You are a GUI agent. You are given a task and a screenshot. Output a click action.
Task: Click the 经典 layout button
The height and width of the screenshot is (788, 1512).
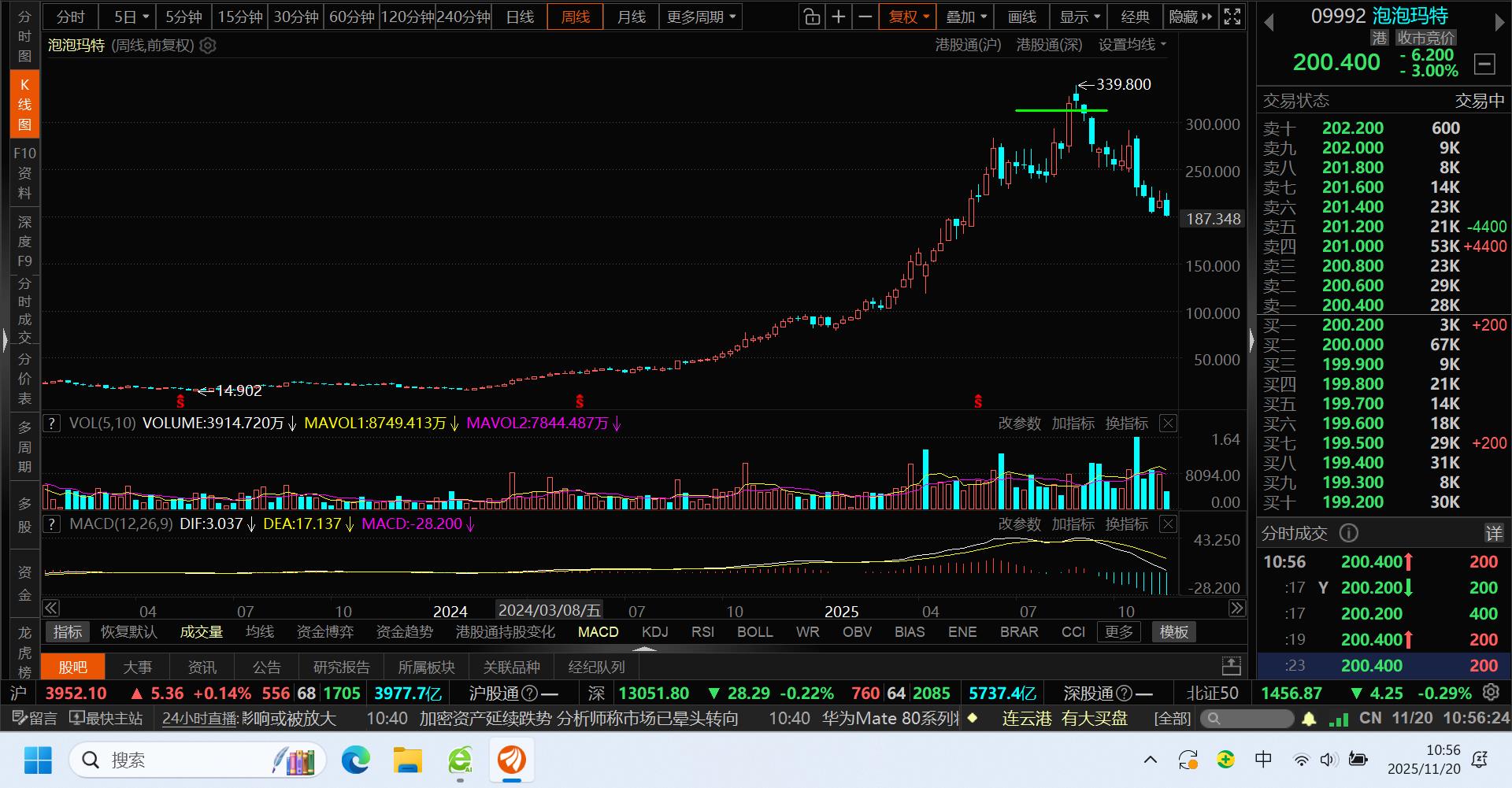click(1136, 17)
